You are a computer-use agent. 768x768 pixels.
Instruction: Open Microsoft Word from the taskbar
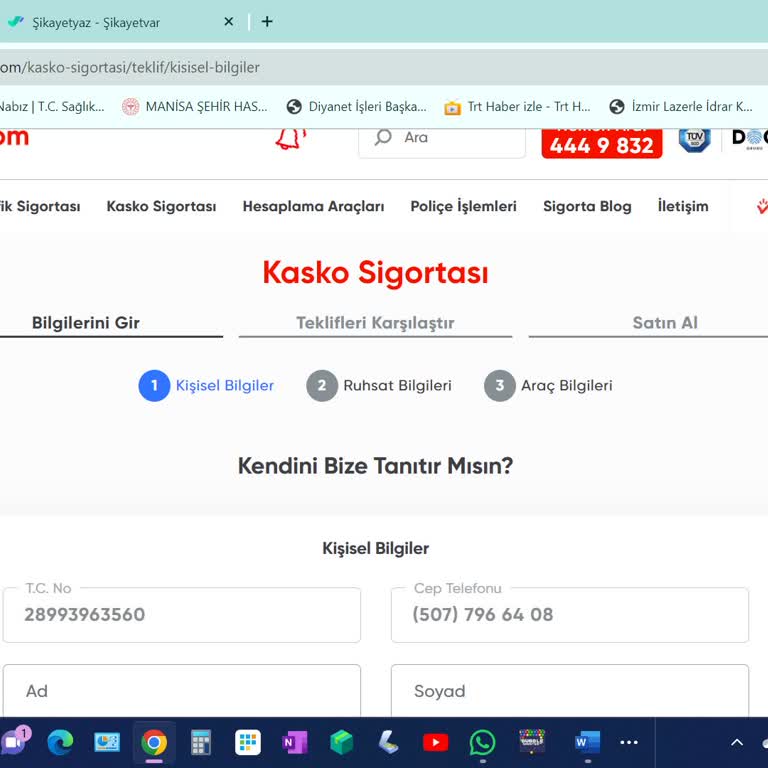coord(587,743)
